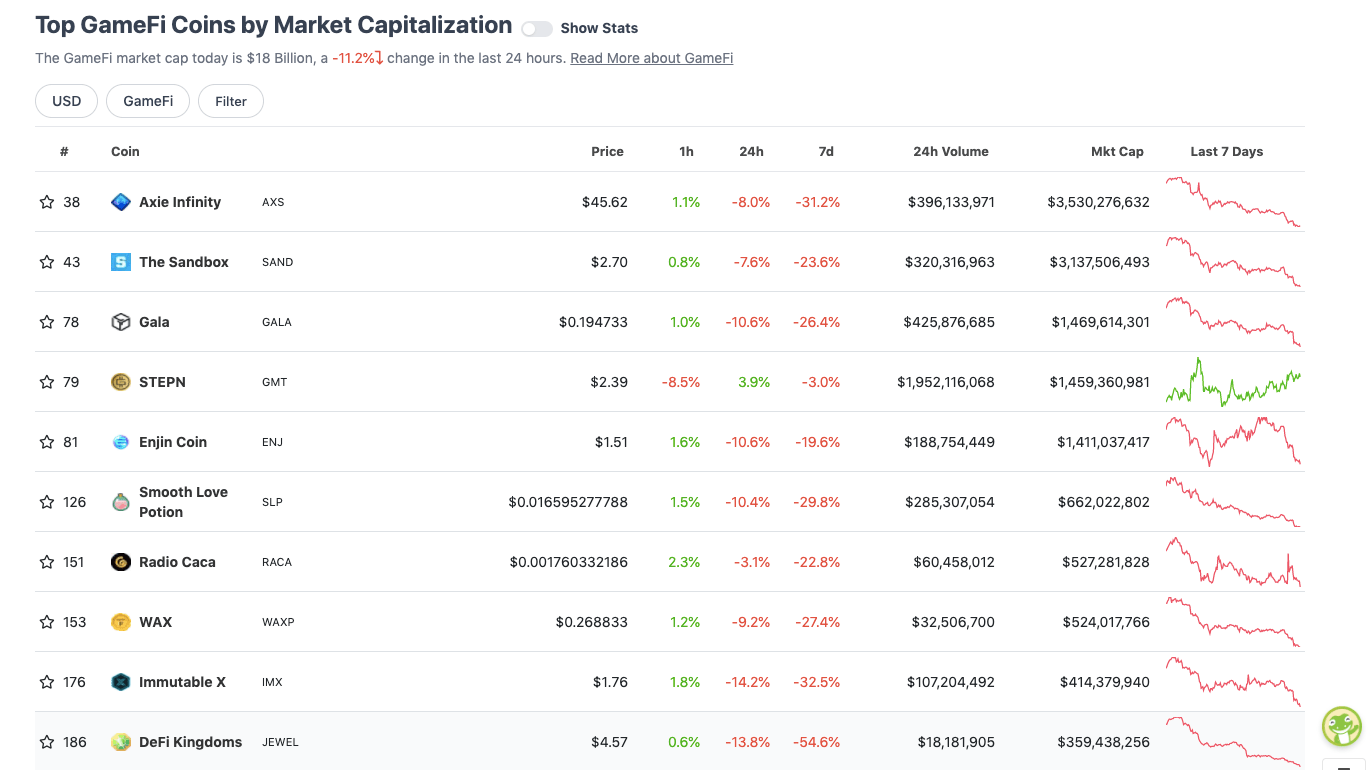Sort by Mkt Cap column

tap(1117, 152)
